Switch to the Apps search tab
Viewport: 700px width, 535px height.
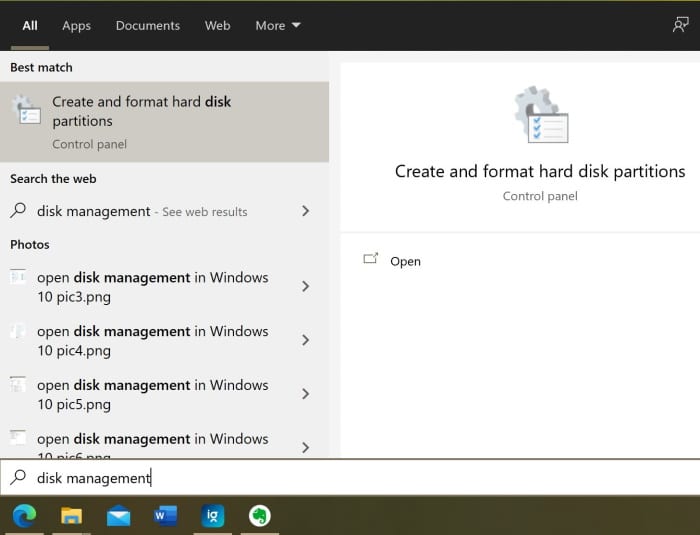(76, 25)
